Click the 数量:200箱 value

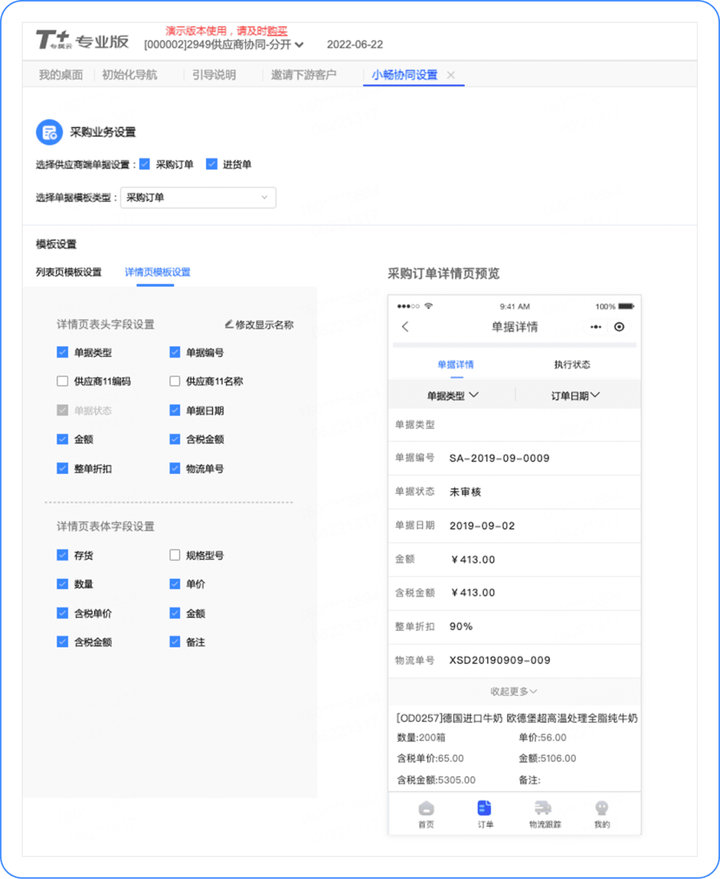421,737
